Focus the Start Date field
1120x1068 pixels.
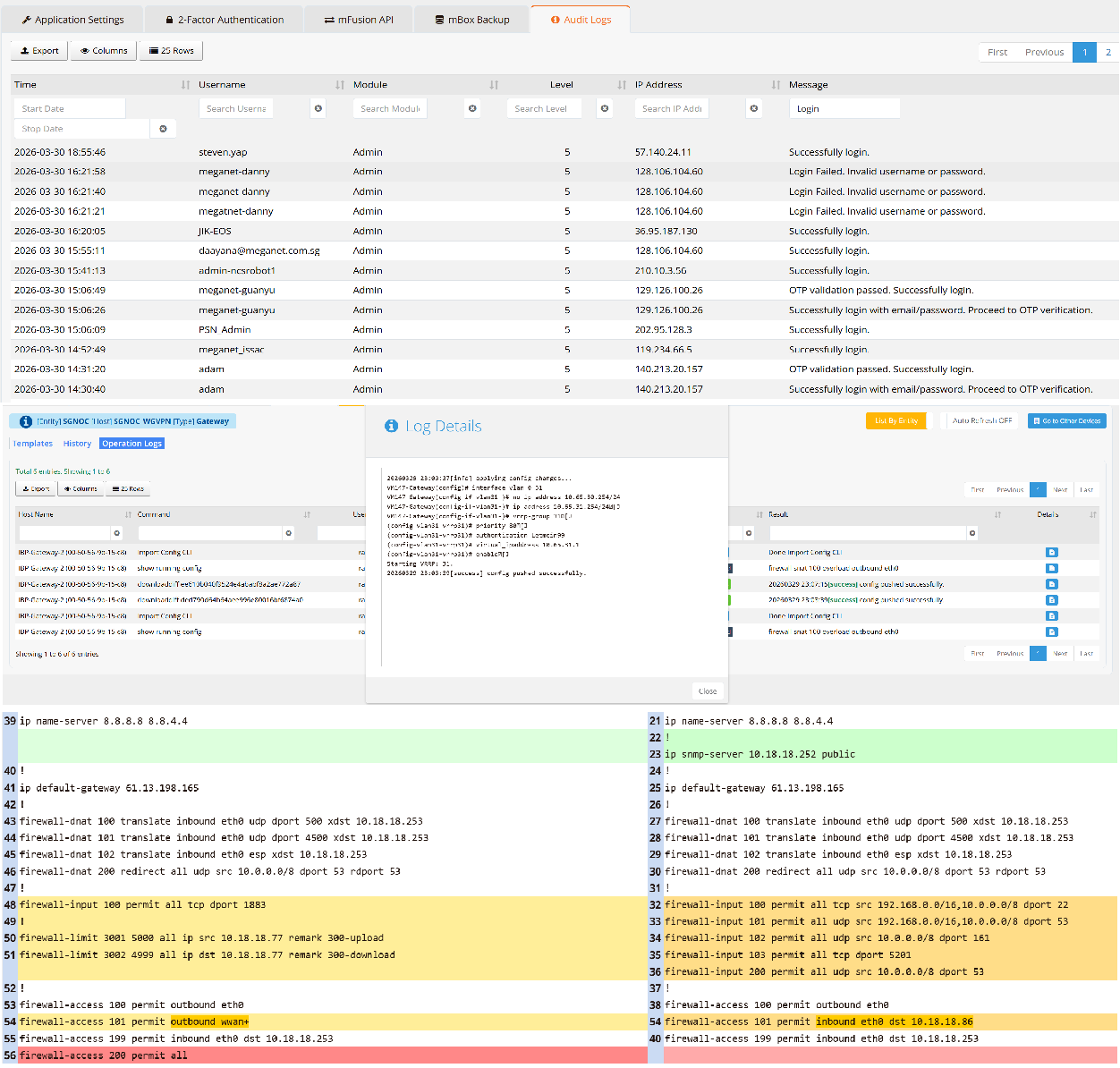pos(70,108)
